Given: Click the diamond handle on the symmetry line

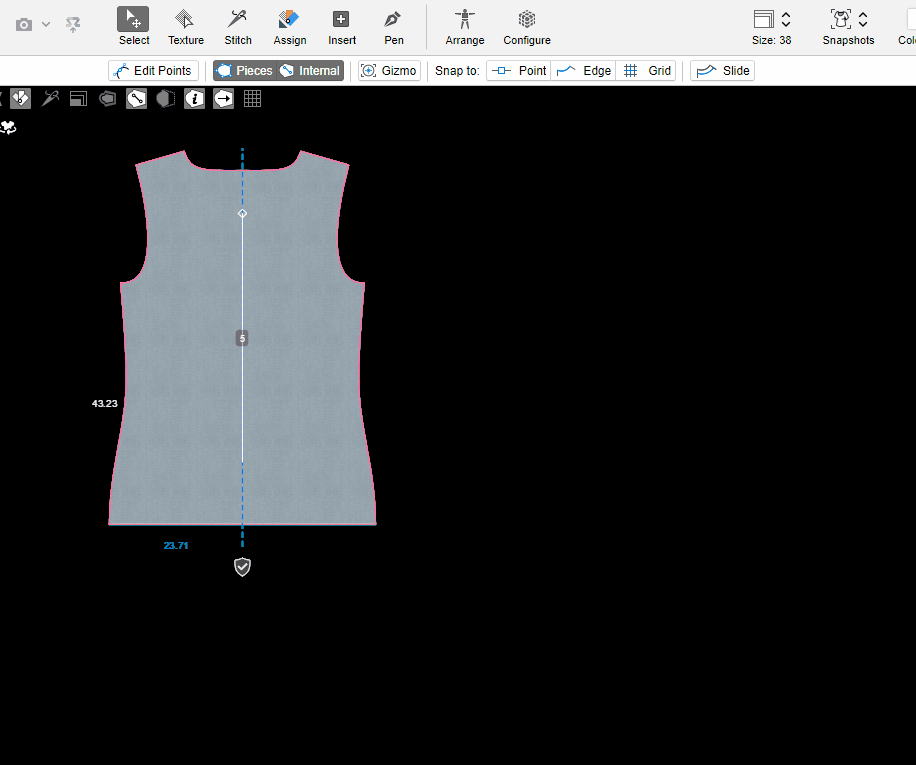Looking at the screenshot, I should [242, 214].
